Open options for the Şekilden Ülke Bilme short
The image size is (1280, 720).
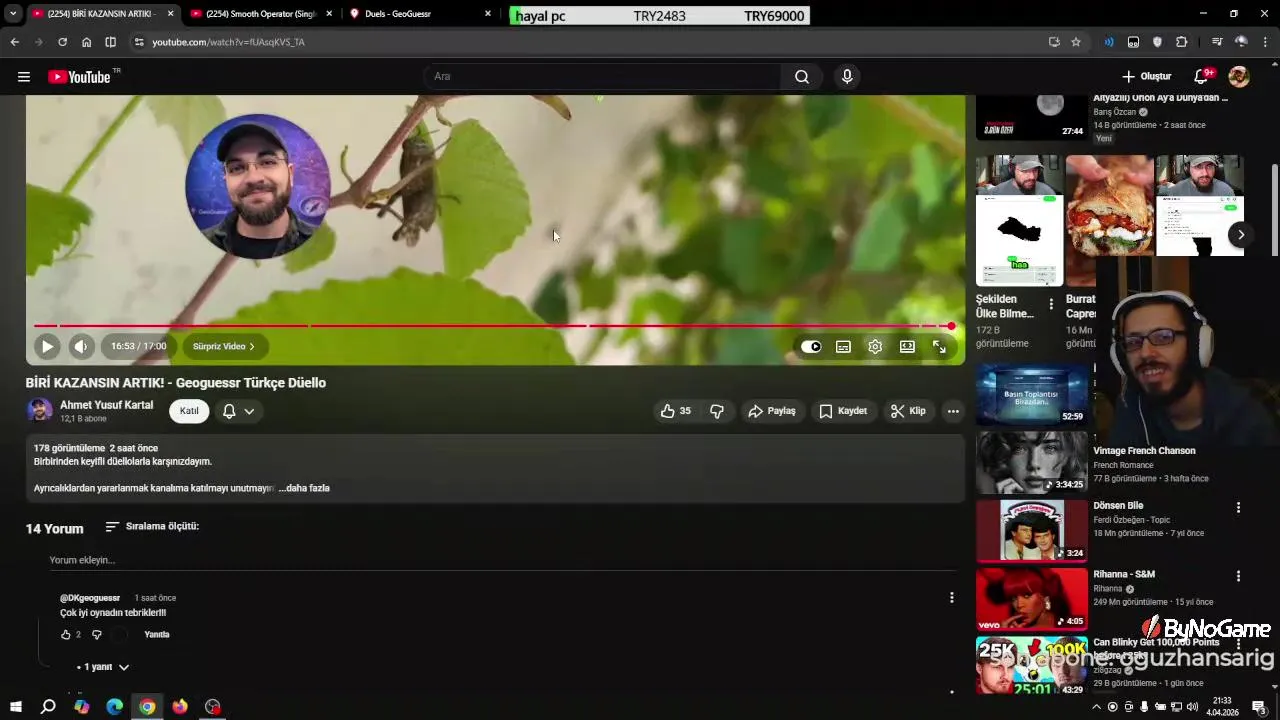(1051, 304)
